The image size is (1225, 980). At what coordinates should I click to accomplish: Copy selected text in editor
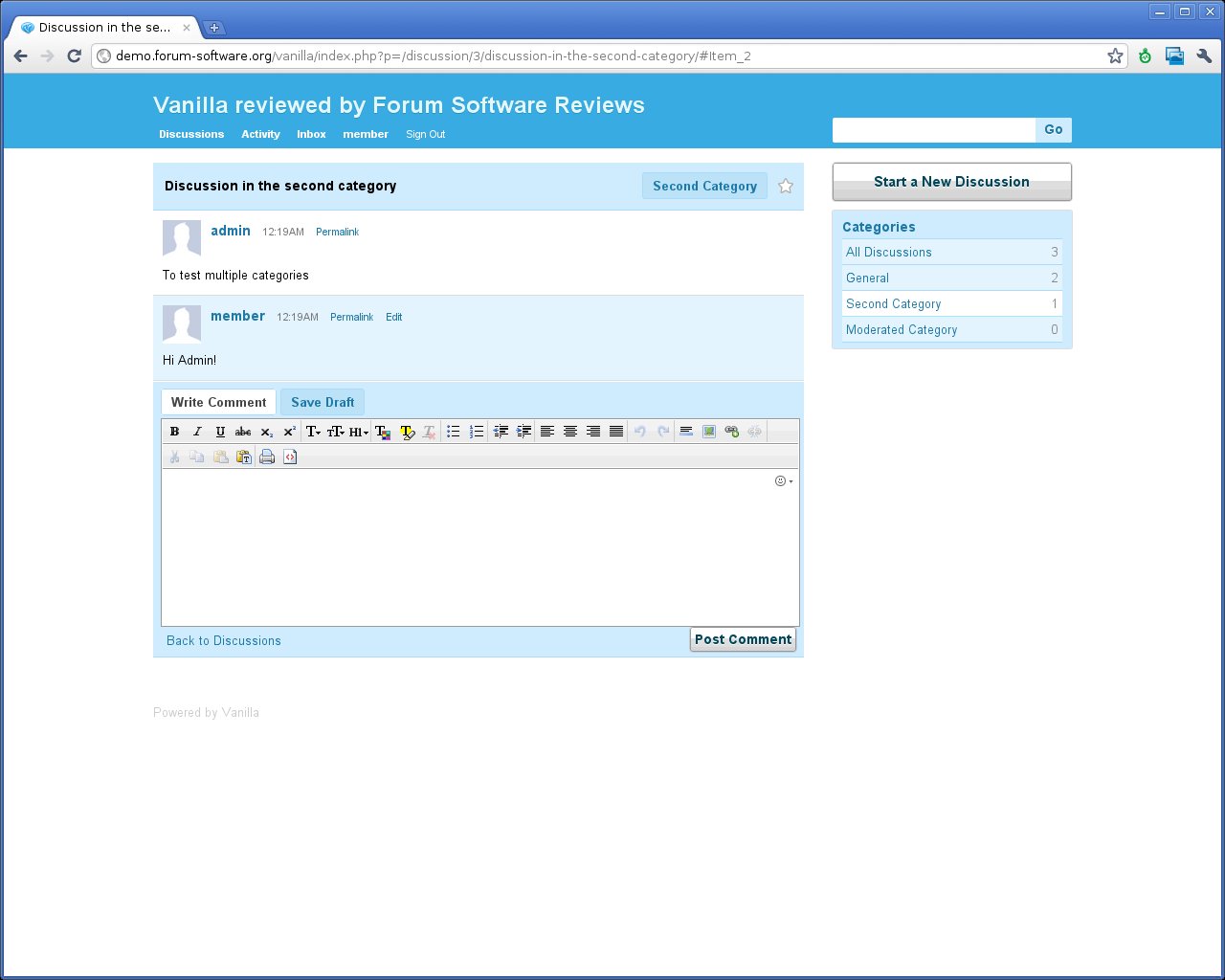point(197,457)
